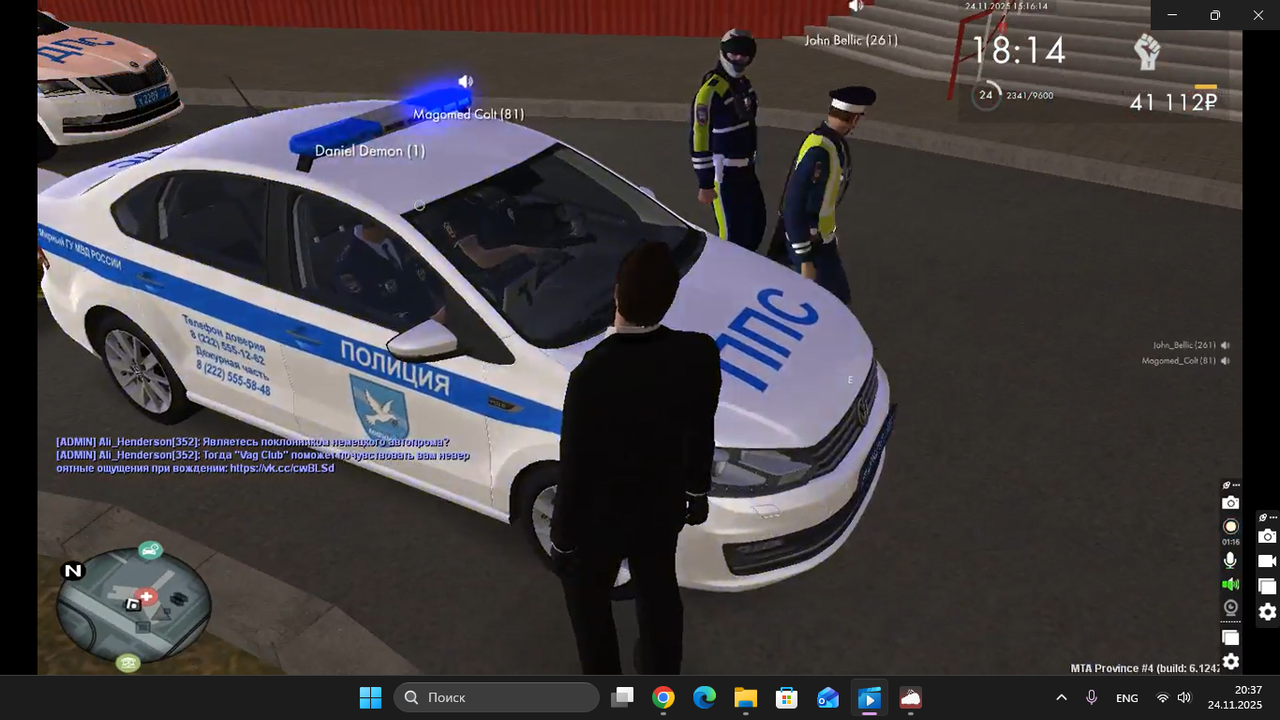Click the video camera icon in the shorter overlay

[x=1267, y=562]
